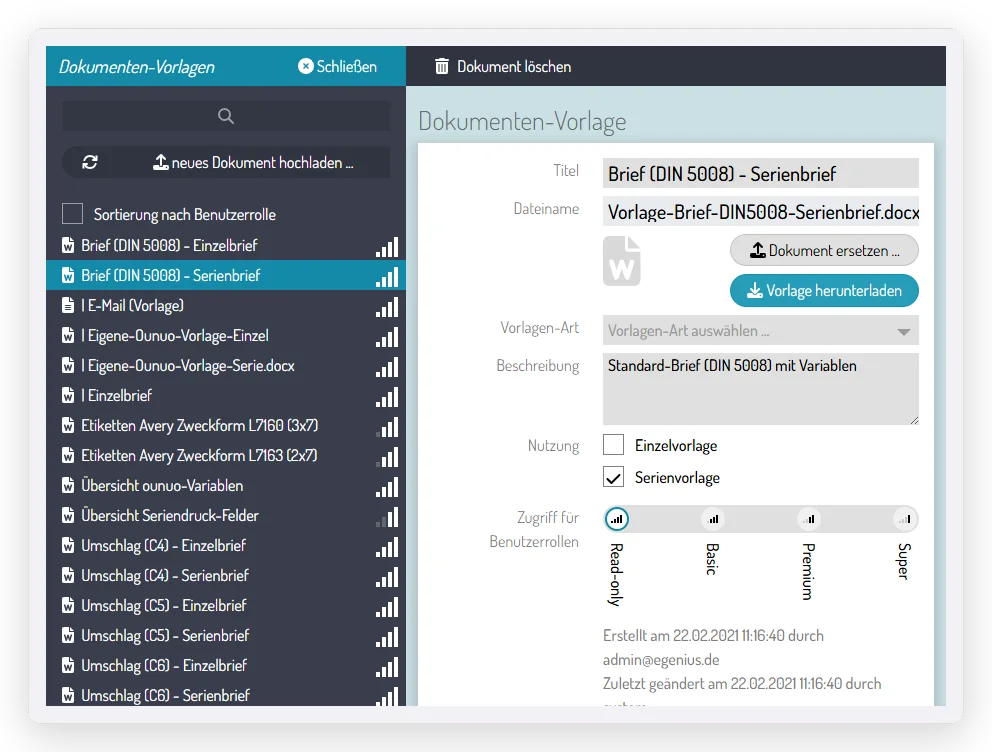Open Übersicht Seriendruck-Felder template

pyautogui.click(x=226, y=515)
